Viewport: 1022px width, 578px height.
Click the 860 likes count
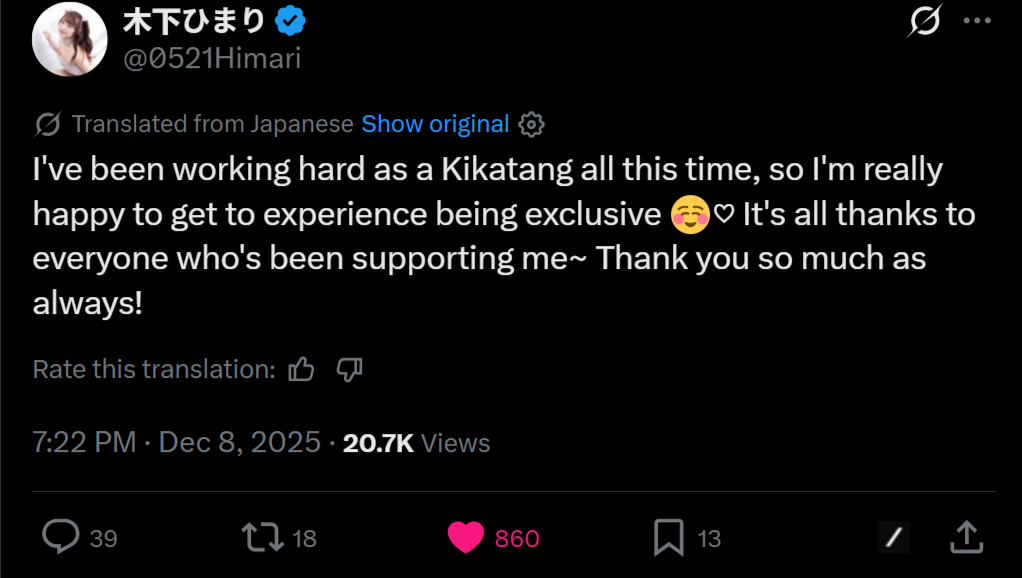click(x=517, y=539)
